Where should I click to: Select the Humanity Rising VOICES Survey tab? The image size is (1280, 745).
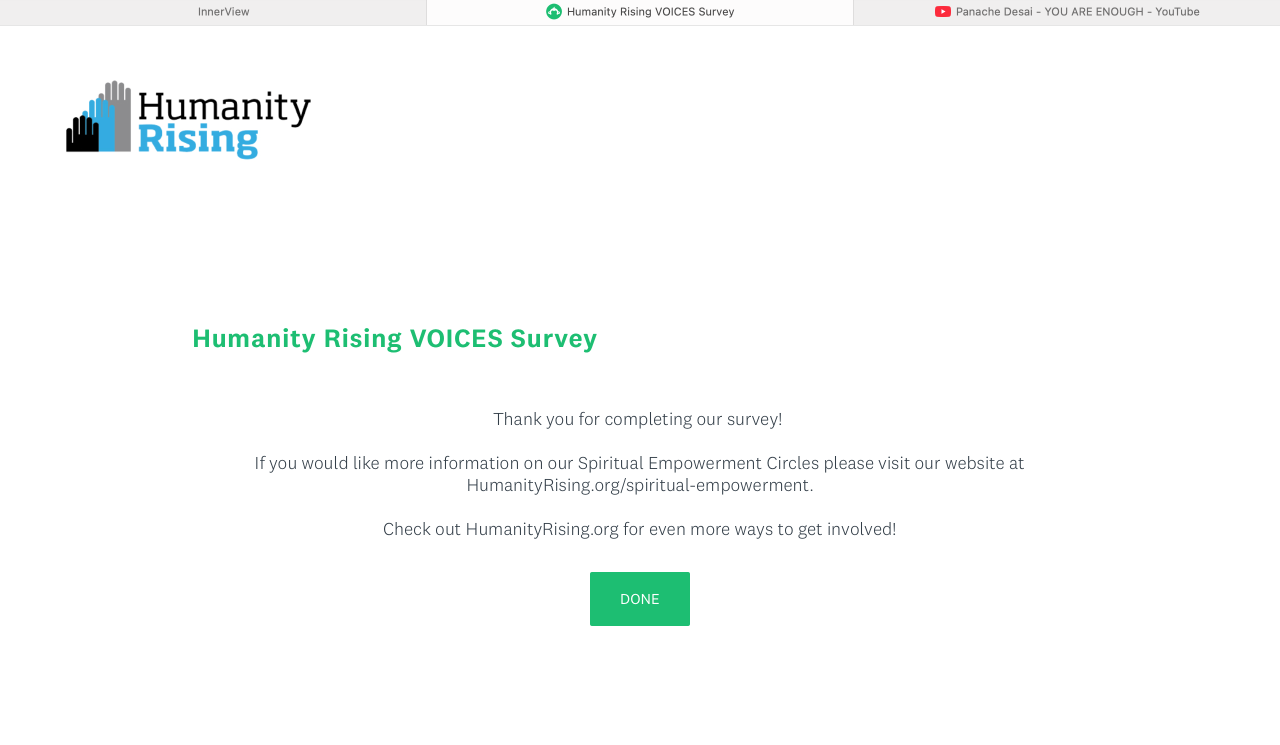point(650,12)
